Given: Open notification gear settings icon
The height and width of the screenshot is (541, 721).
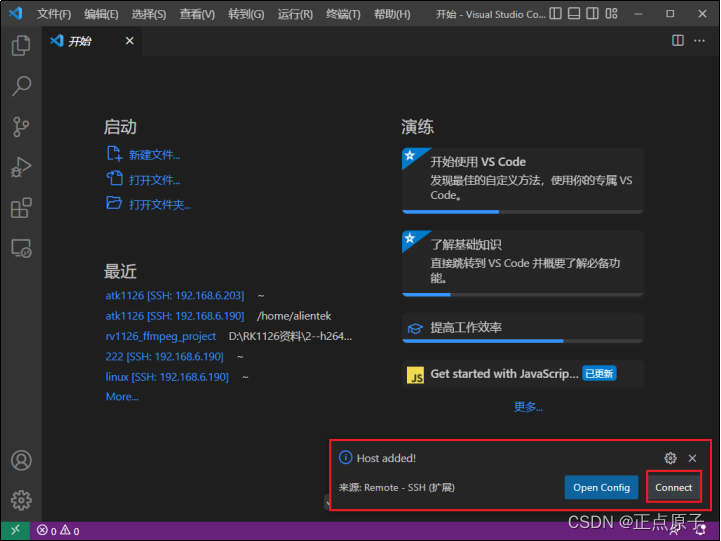Looking at the screenshot, I should [x=670, y=458].
